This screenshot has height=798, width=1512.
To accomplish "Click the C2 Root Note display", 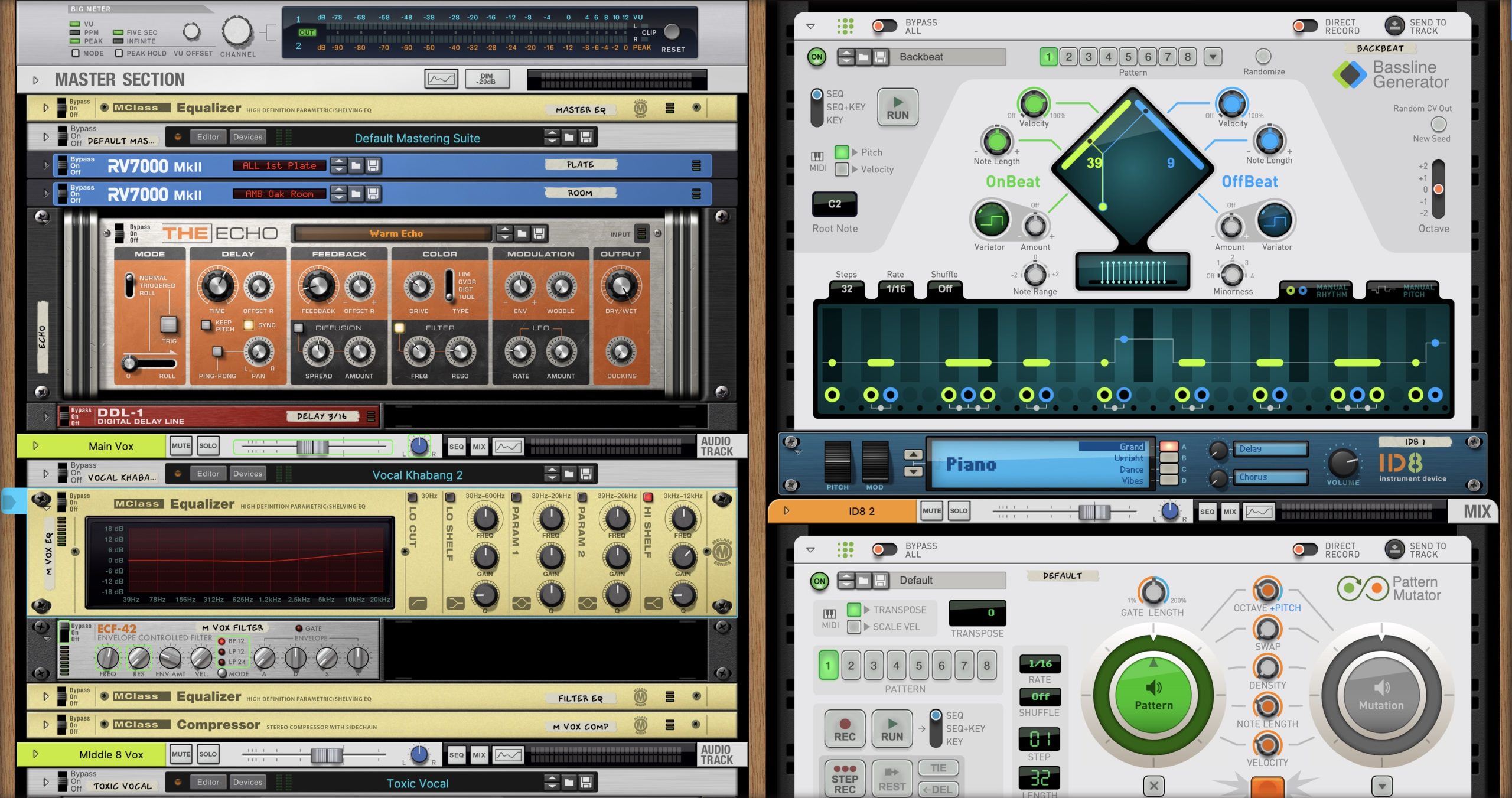I will coord(835,204).
